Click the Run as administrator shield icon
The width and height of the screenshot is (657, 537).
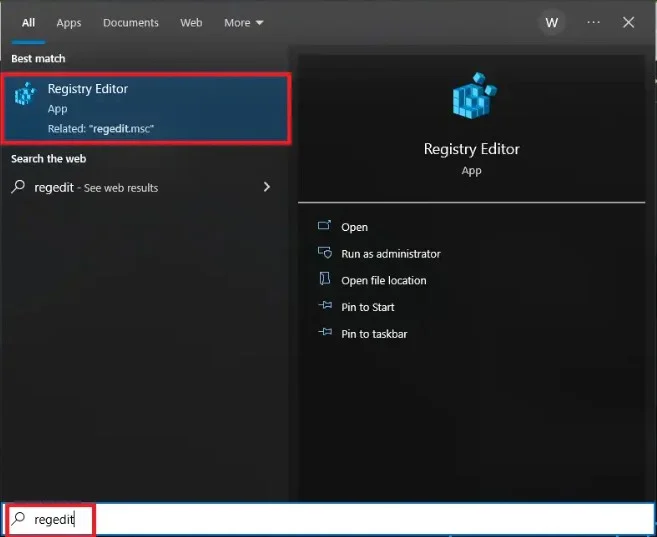pyautogui.click(x=323, y=254)
